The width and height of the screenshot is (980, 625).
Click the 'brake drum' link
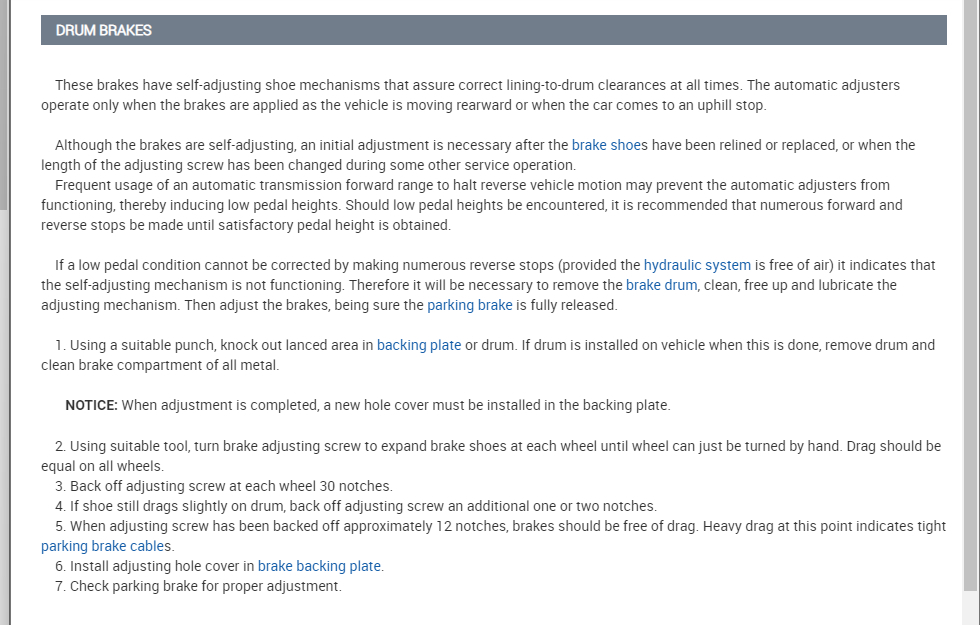[x=661, y=285]
